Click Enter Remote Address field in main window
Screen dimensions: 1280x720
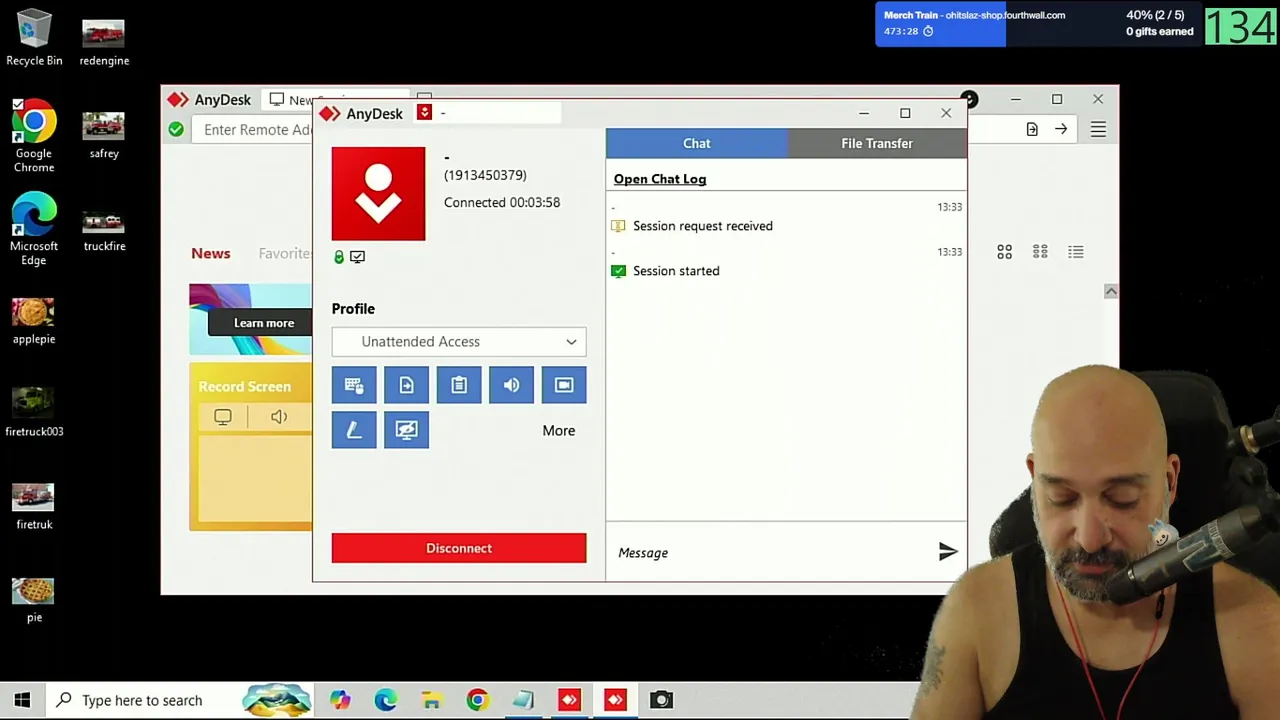click(258, 129)
